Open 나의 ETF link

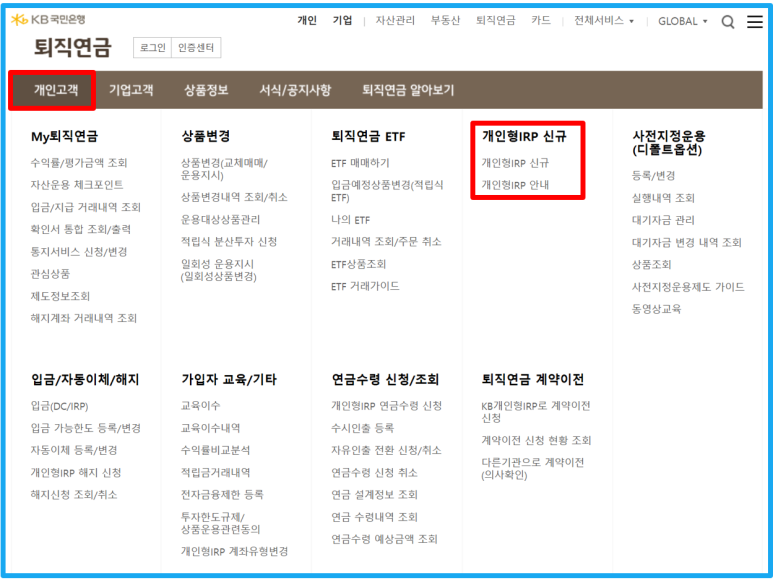[351, 220]
